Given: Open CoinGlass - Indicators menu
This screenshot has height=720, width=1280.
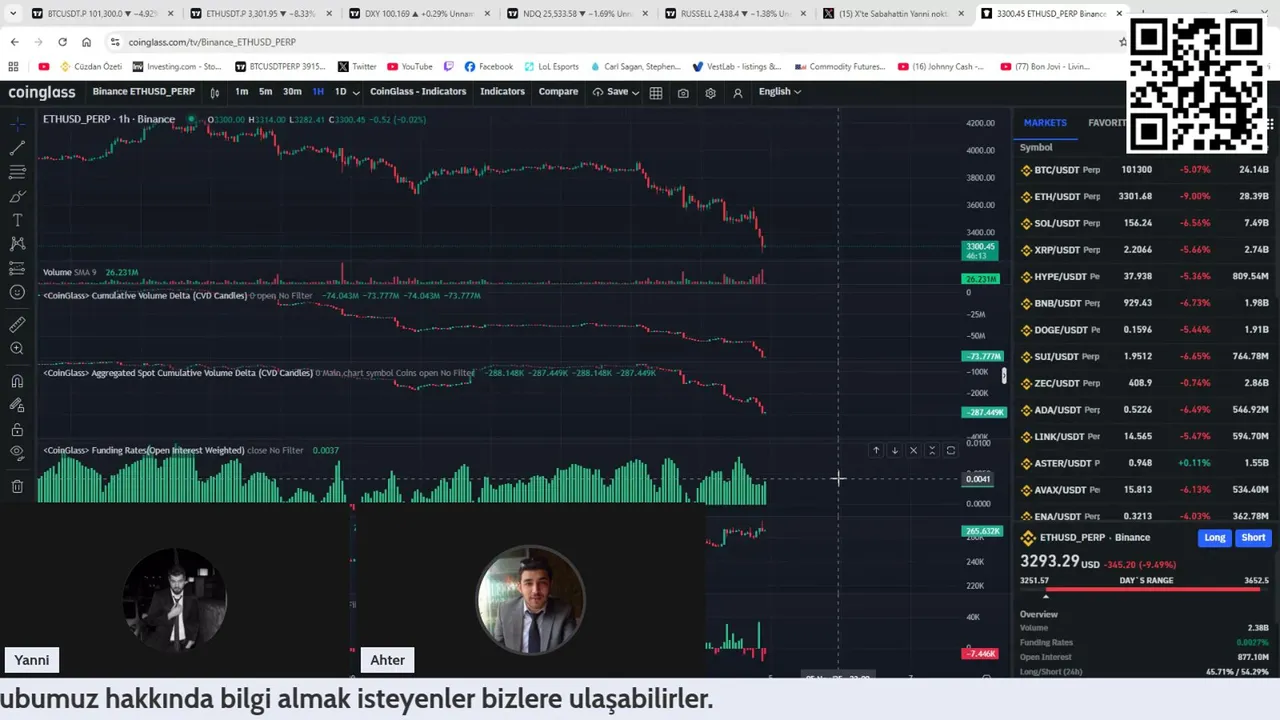Looking at the screenshot, I should pyautogui.click(x=418, y=91).
